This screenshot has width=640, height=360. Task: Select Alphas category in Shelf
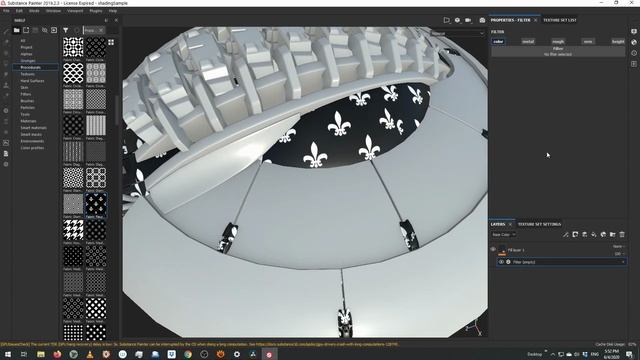26,54
